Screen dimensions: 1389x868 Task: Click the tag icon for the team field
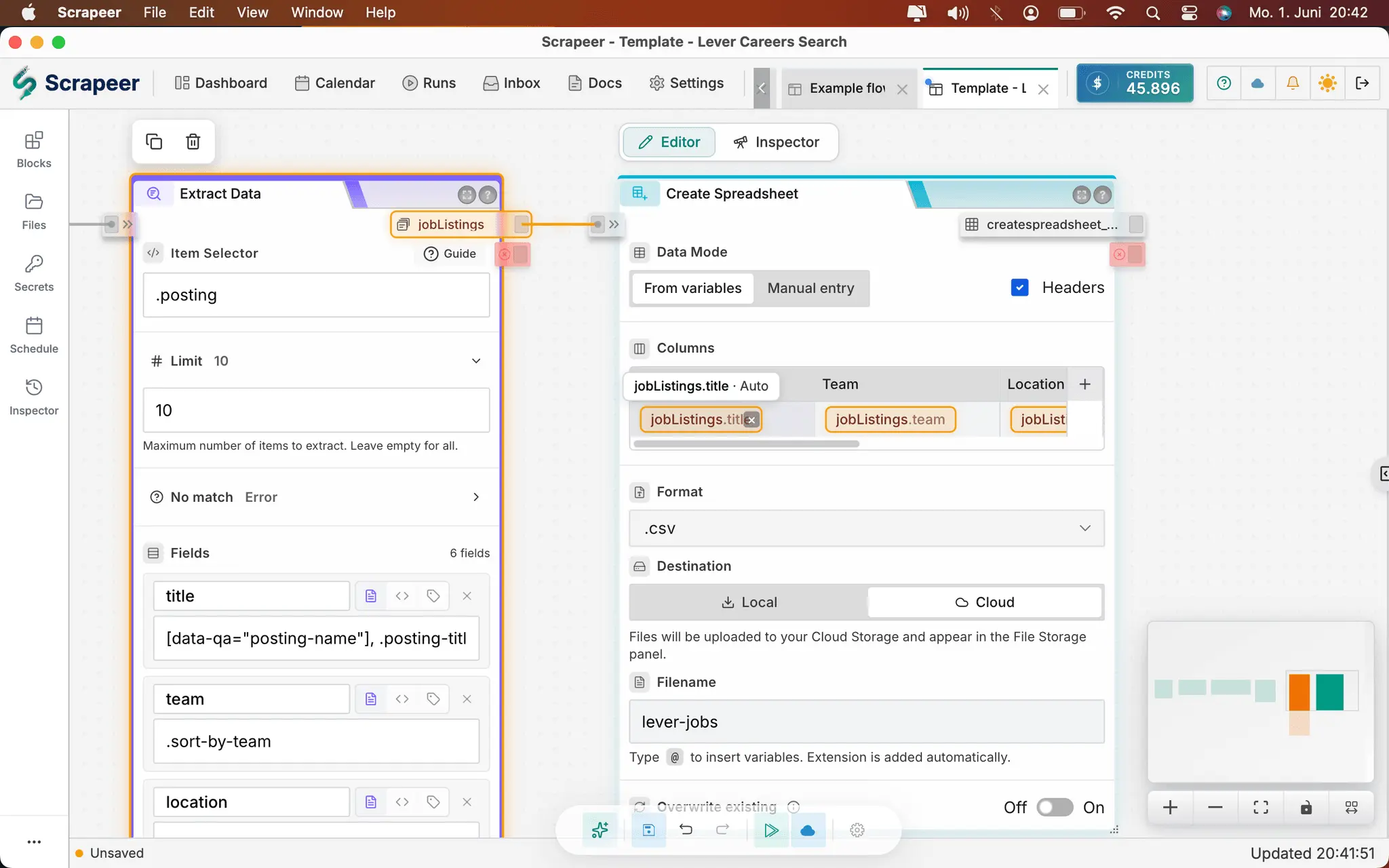pos(433,698)
